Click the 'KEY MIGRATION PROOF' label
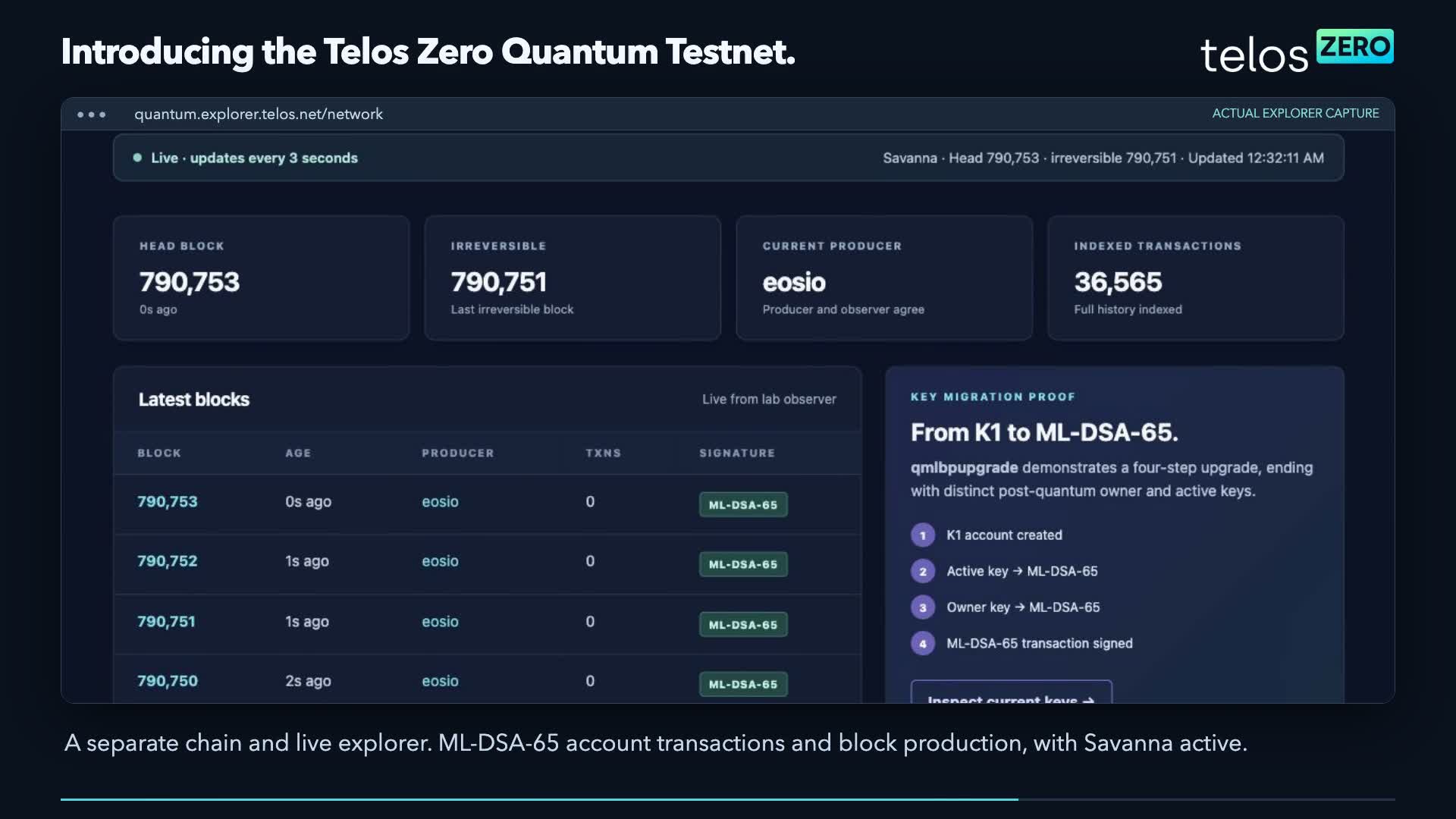 coord(993,397)
